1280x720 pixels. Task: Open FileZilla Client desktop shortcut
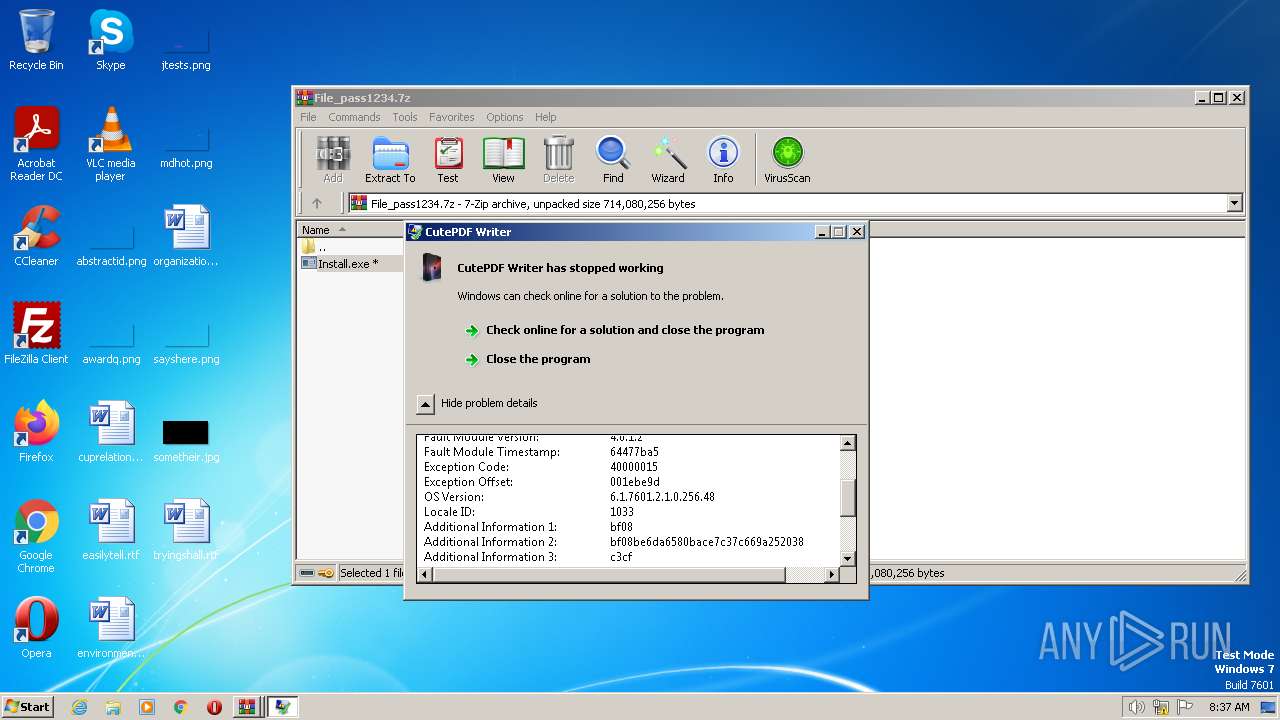[36, 334]
